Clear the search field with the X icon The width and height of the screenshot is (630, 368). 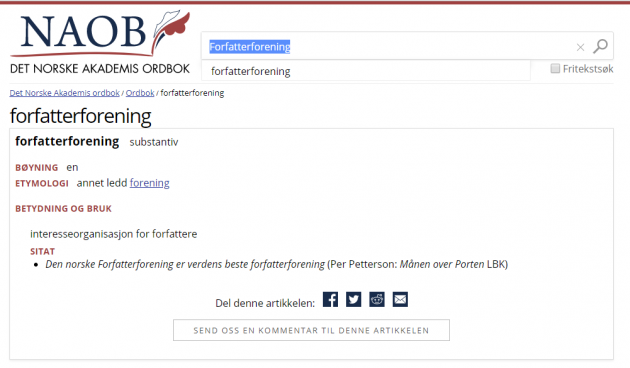[580, 47]
